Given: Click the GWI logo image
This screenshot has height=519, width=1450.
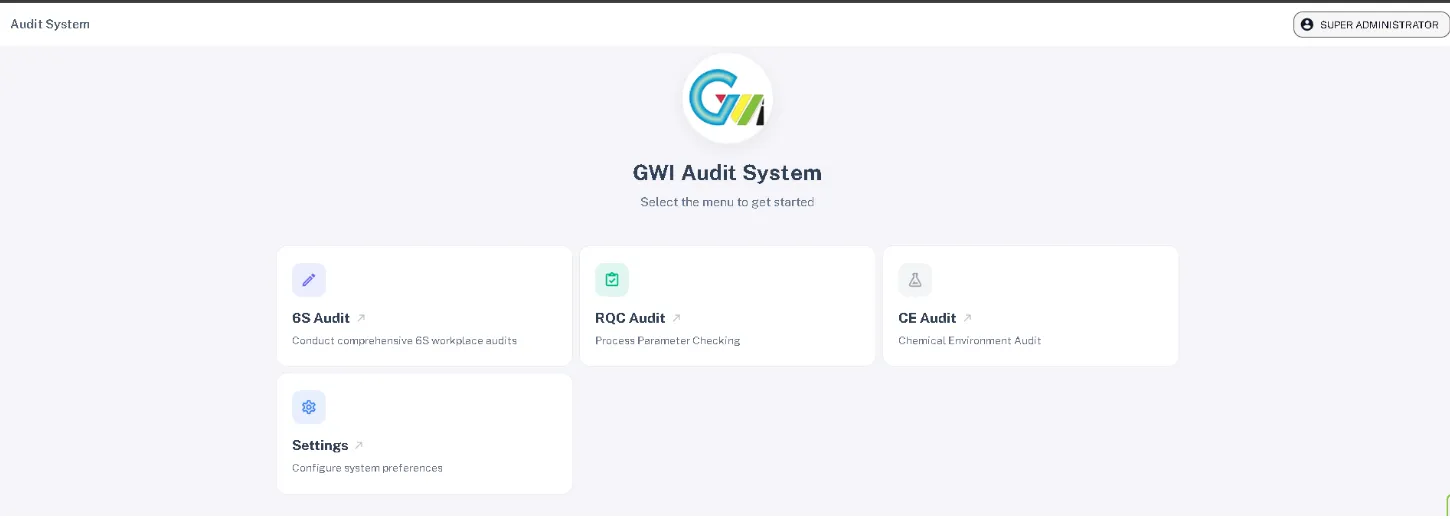Looking at the screenshot, I should coord(727,98).
